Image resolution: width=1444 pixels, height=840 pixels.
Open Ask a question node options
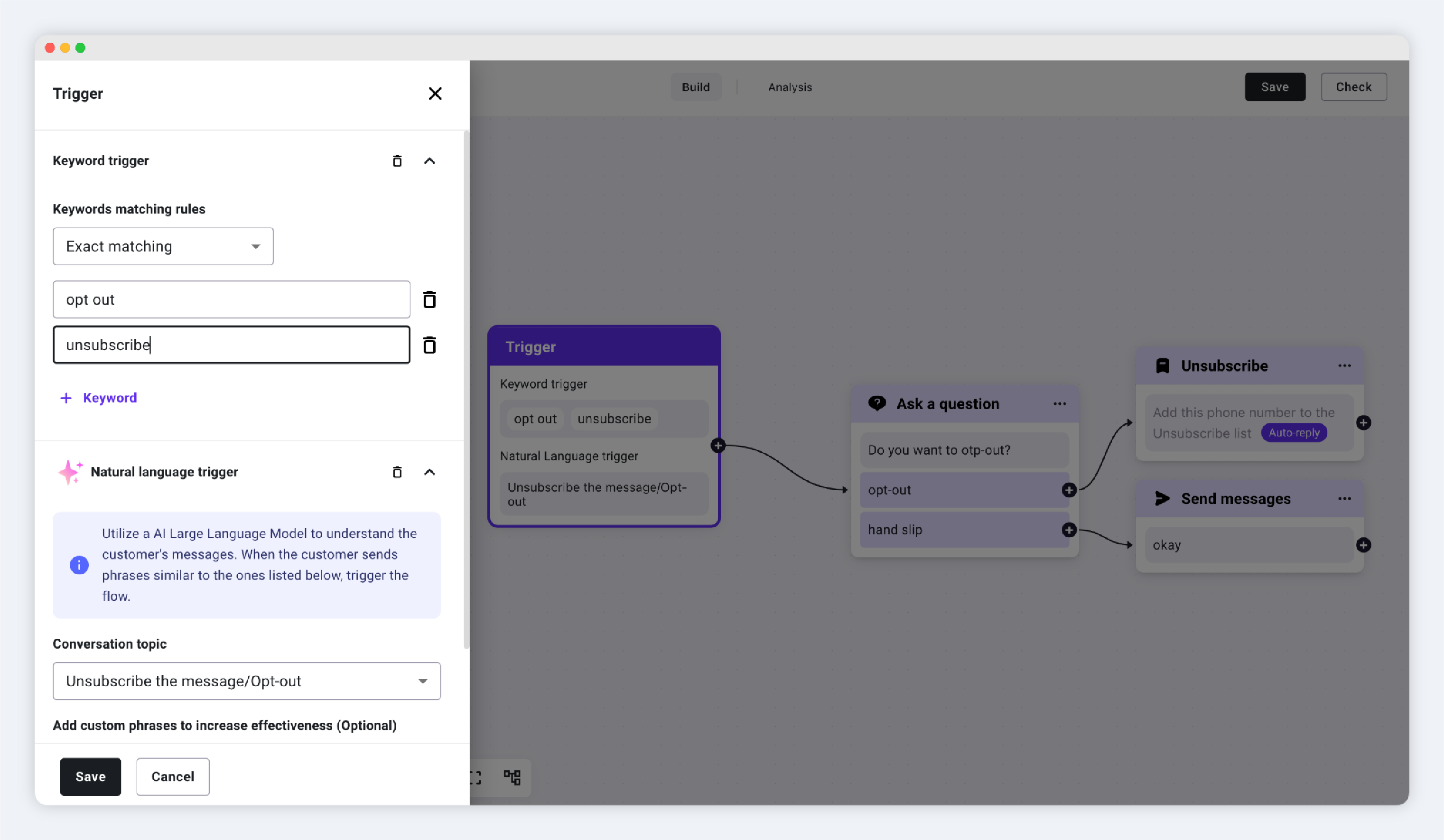coord(1060,404)
